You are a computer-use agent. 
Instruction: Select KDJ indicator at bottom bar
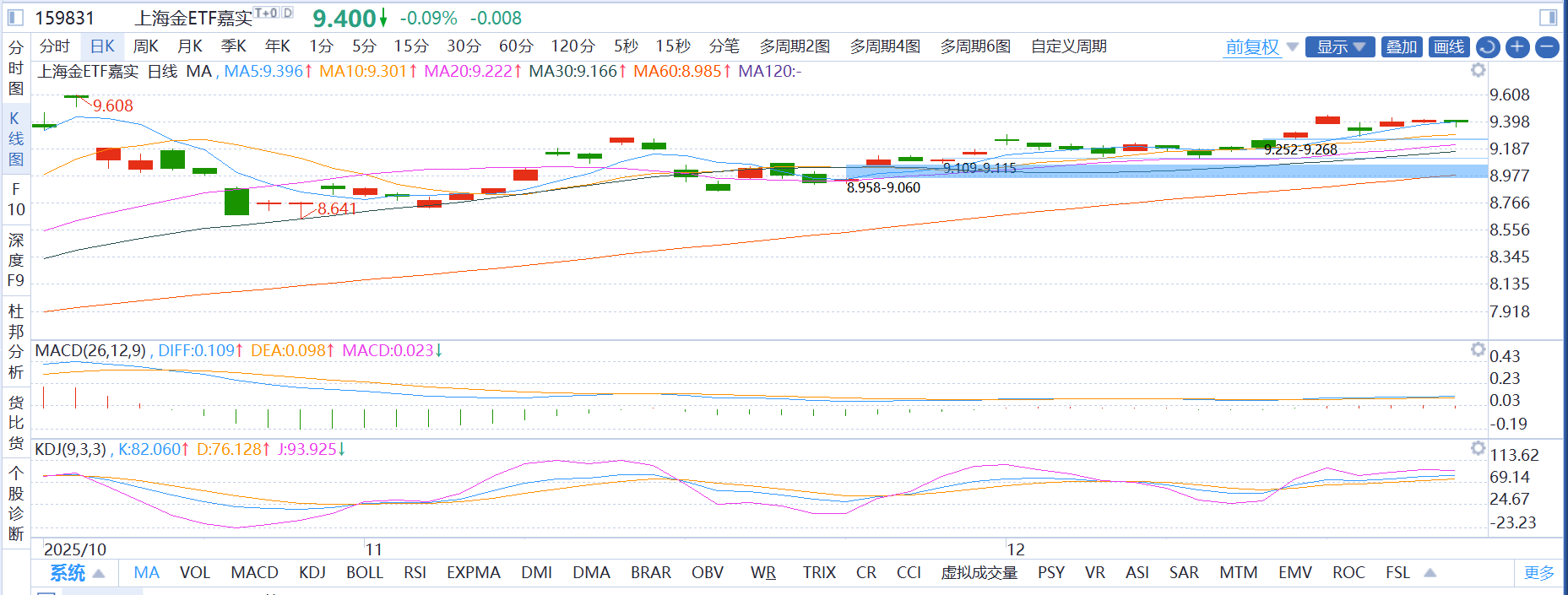tap(312, 573)
